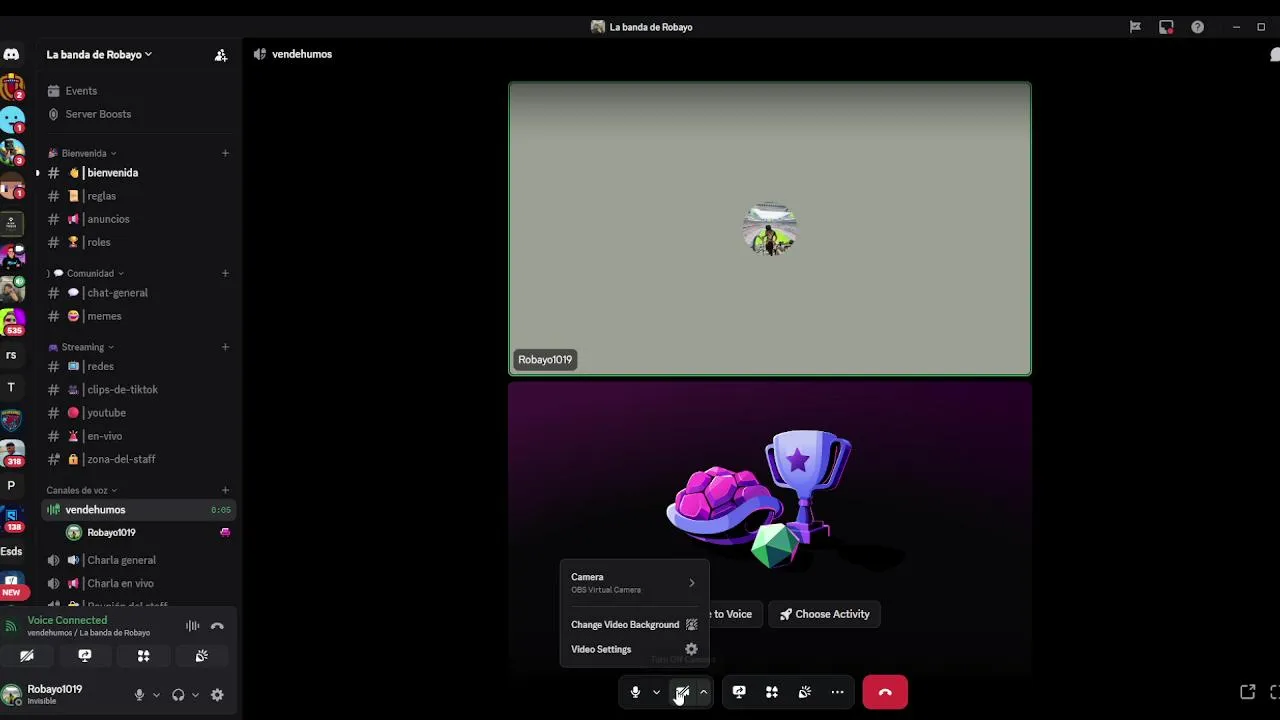Click Robayo1019 under vendehumos channel
This screenshot has width=1280, height=720.
(x=147, y=533)
